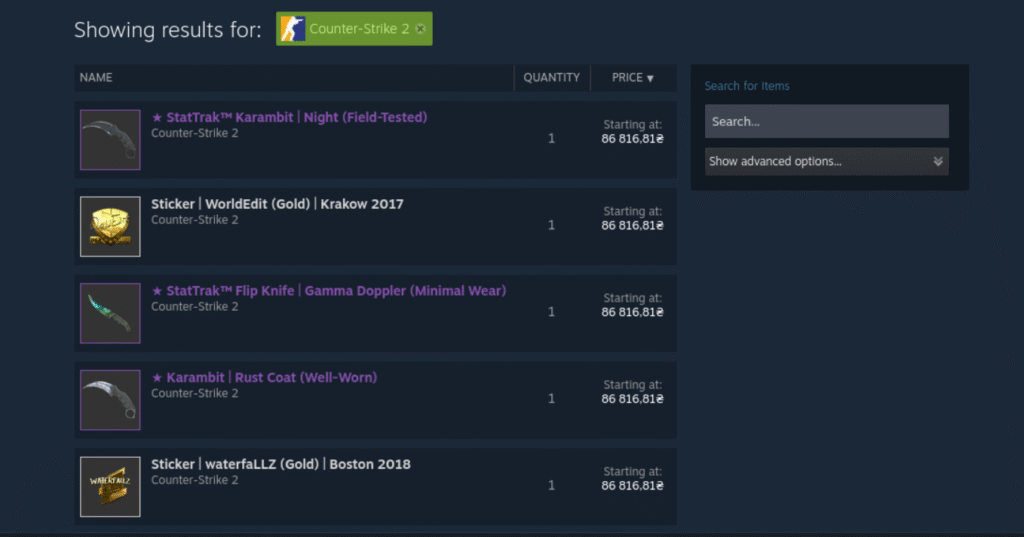
Task: Click the Search for Items field
Action: point(826,122)
